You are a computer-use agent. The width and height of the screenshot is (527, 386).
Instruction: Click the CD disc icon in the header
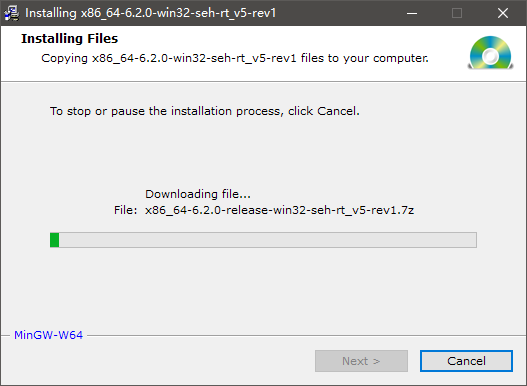(490, 52)
